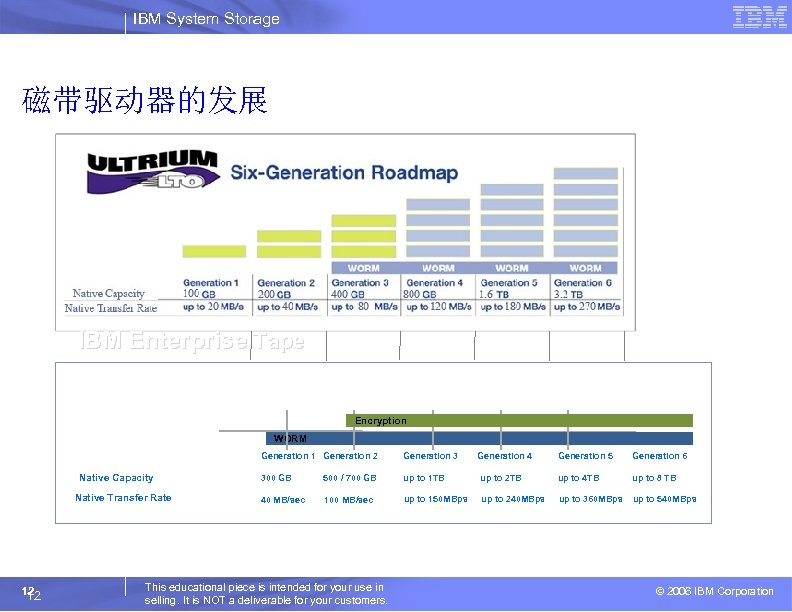The height and width of the screenshot is (612, 792).
Task: Click Enterprise 'Generation 5' label
Action: coord(585,456)
